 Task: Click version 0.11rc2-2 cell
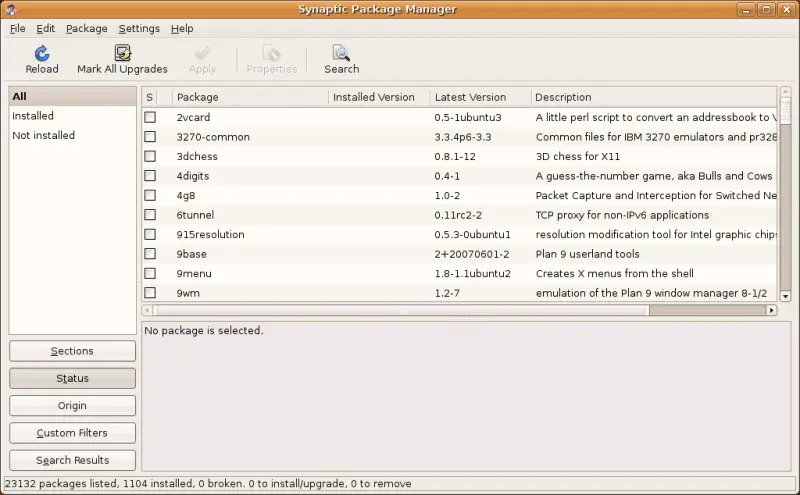pyautogui.click(x=458, y=215)
